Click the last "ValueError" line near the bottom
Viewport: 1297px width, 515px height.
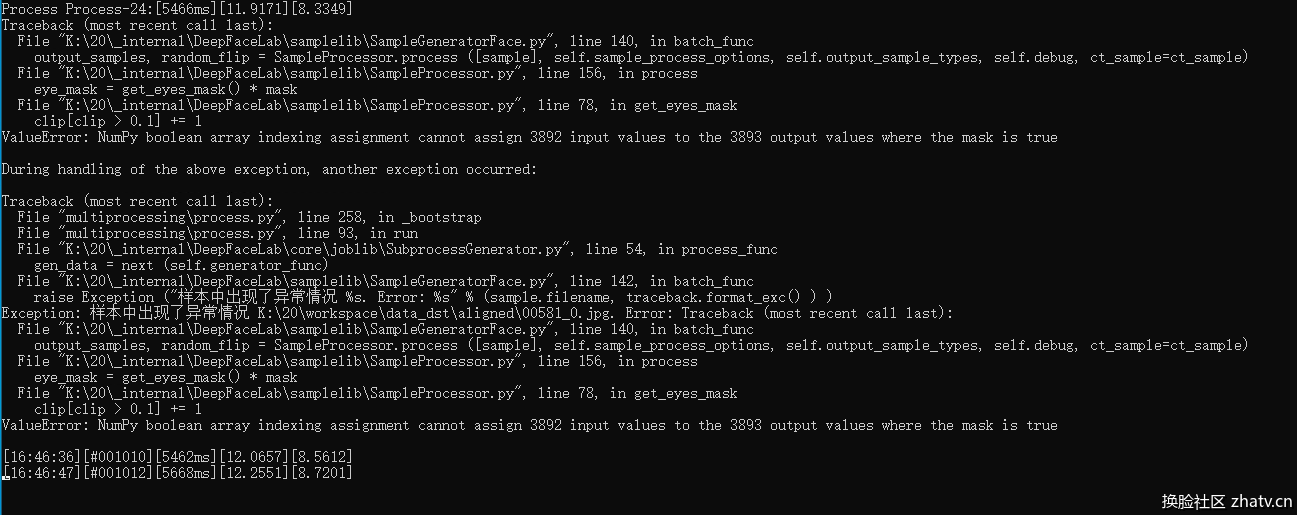pos(529,425)
